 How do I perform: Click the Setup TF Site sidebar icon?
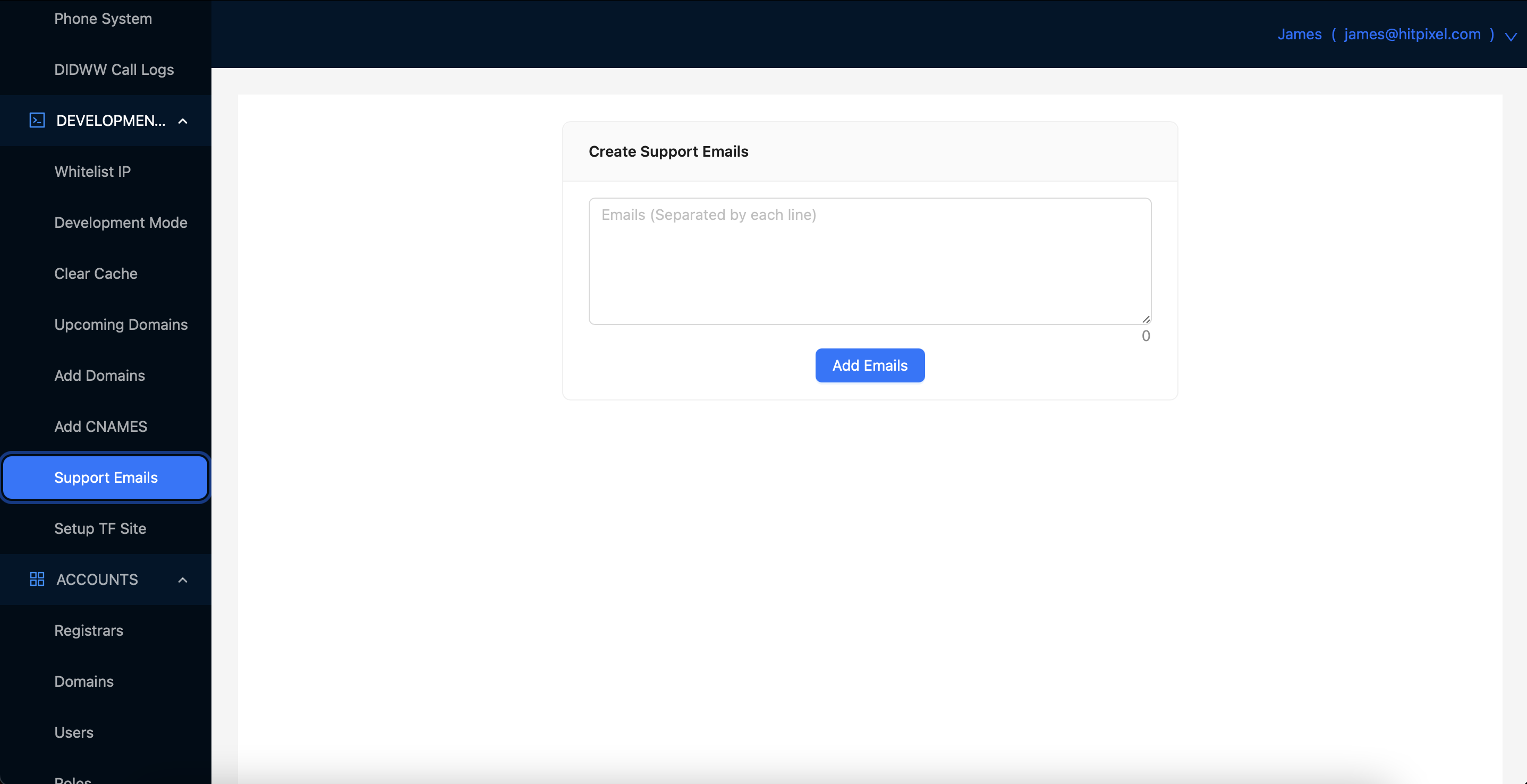(100, 528)
